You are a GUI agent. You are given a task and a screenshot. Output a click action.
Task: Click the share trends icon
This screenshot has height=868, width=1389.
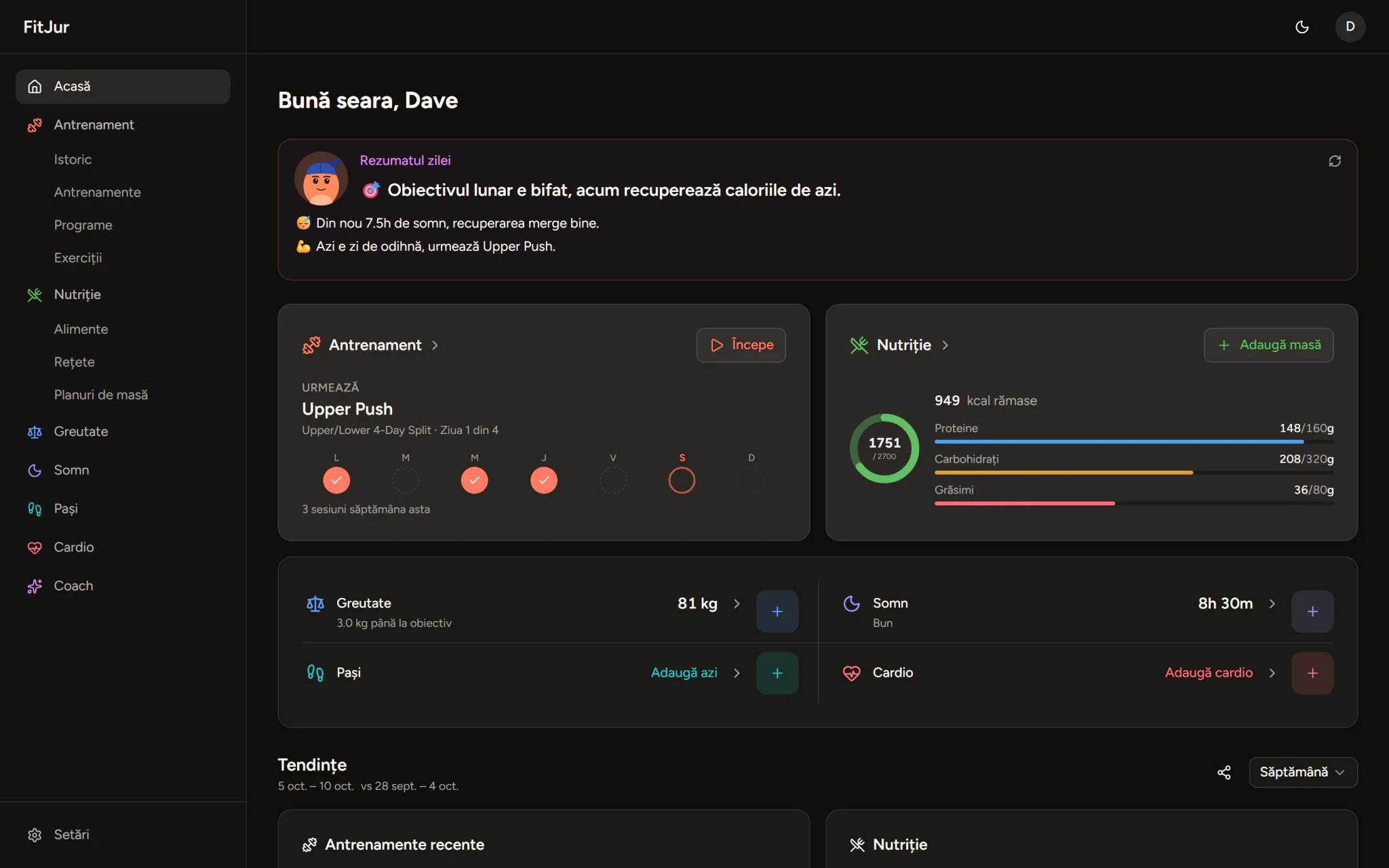coord(1224,772)
